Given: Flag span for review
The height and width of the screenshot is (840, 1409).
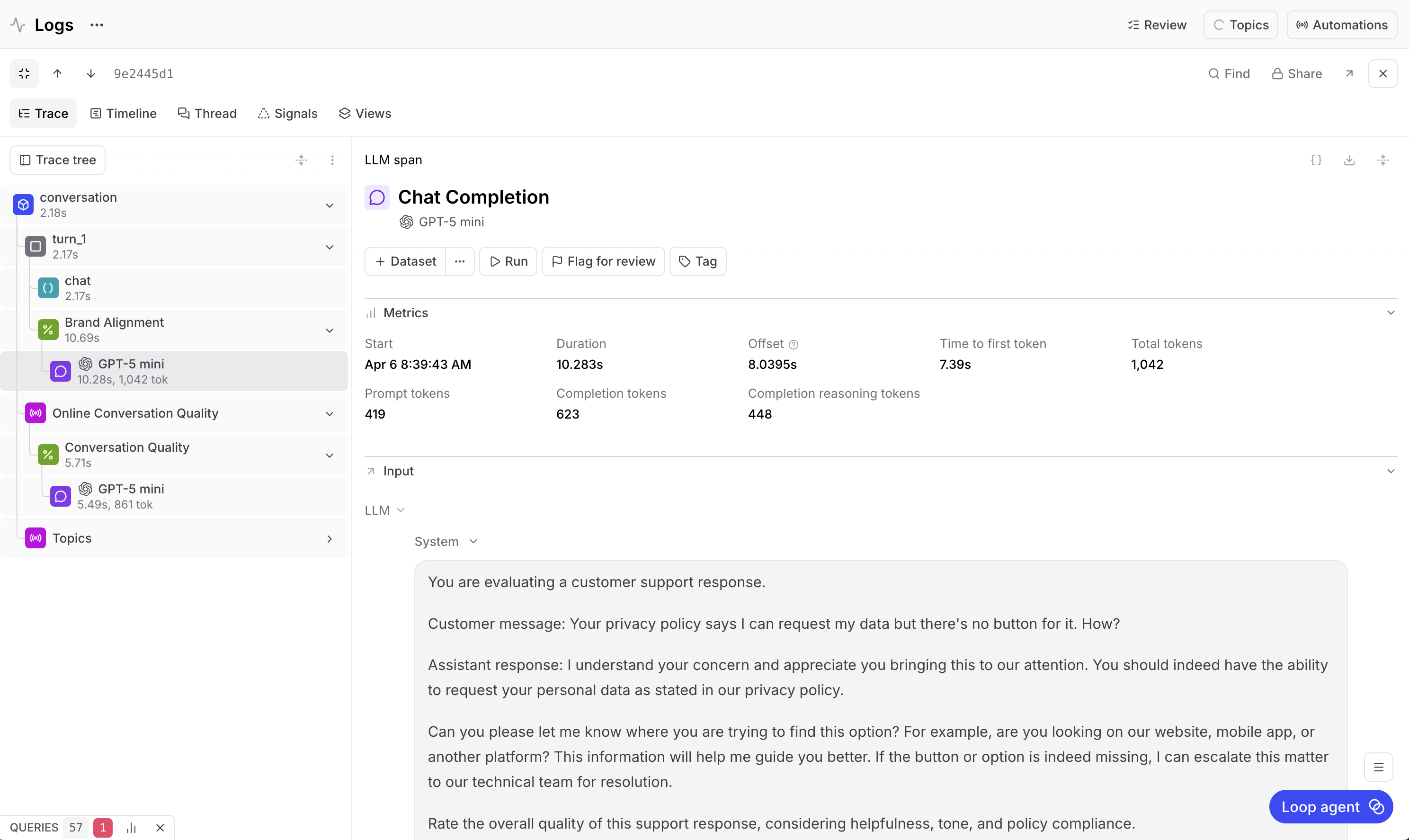Looking at the screenshot, I should 603,261.
